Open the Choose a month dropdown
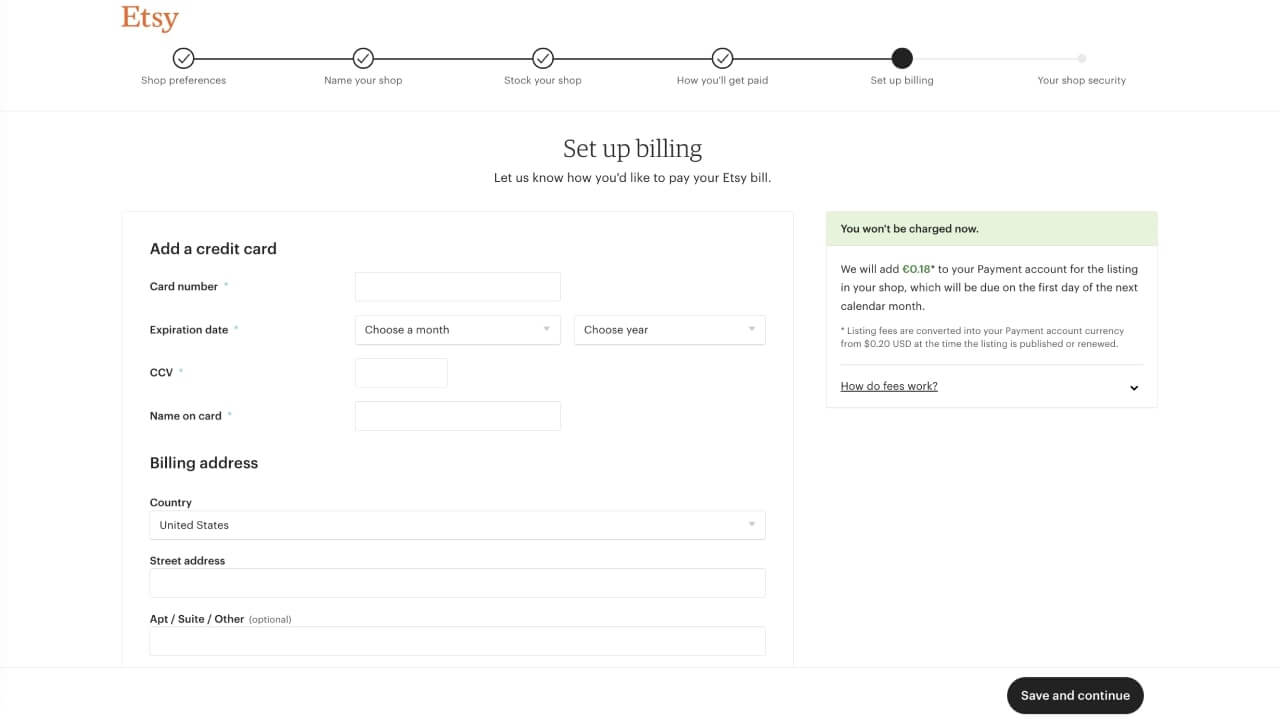 coord(457,329)
